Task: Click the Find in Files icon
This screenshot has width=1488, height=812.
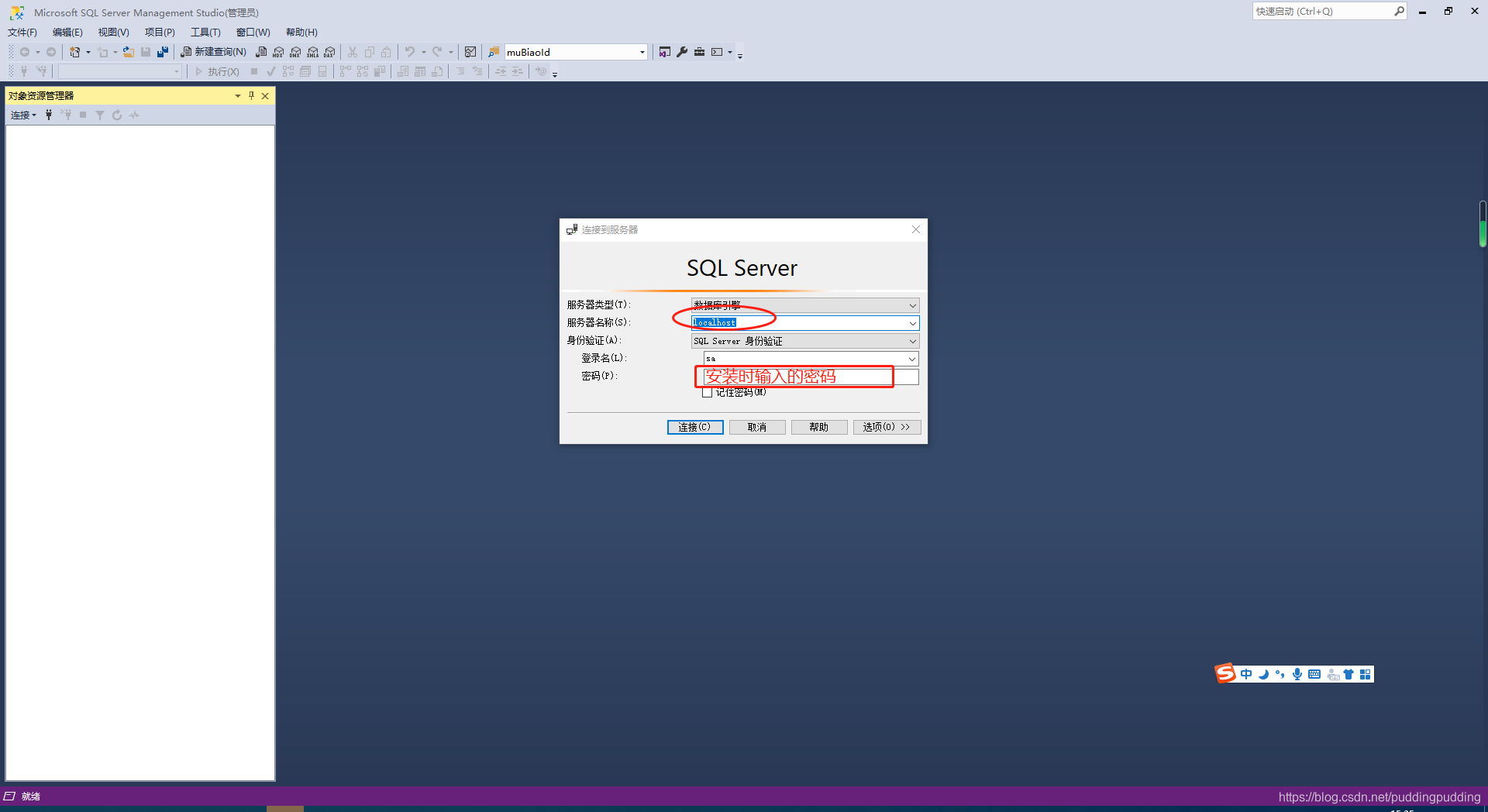Action: coord(494,52)
